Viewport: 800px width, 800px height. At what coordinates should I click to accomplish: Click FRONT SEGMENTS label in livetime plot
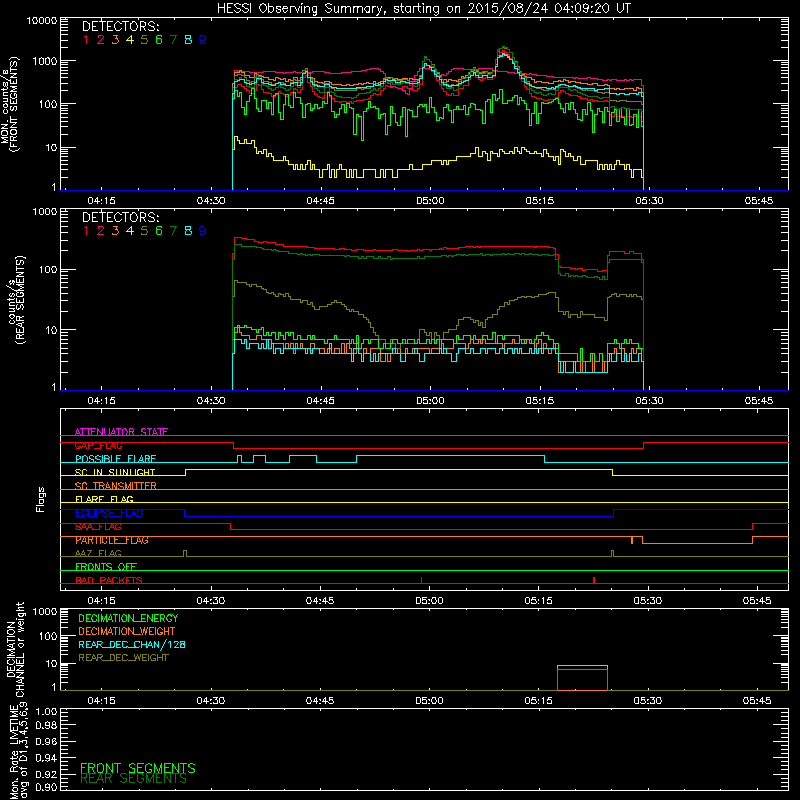(138, 768)
